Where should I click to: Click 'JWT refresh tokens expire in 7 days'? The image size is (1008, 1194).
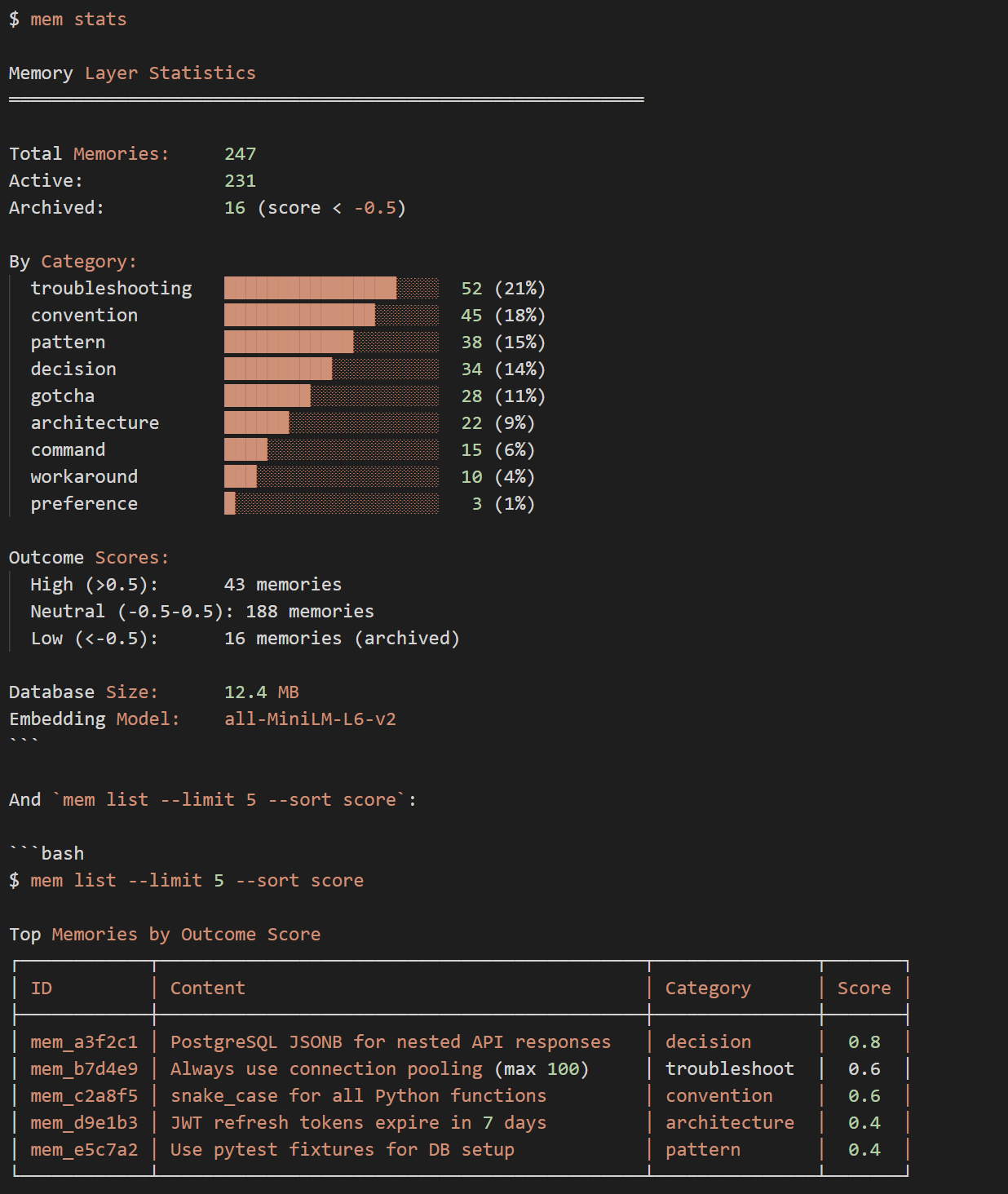tap(358, 1122)
